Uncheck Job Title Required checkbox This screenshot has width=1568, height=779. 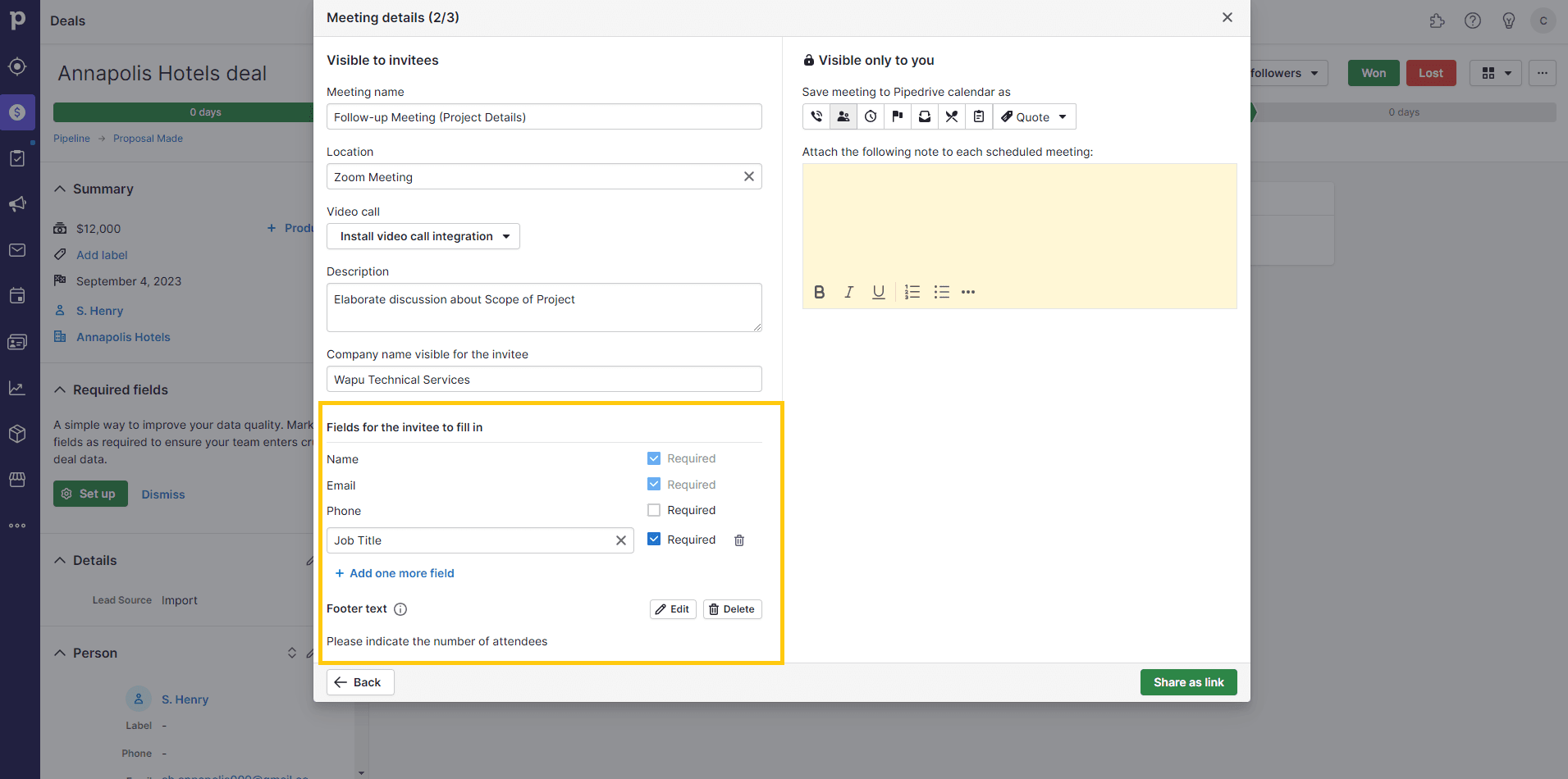coord(654,539)
